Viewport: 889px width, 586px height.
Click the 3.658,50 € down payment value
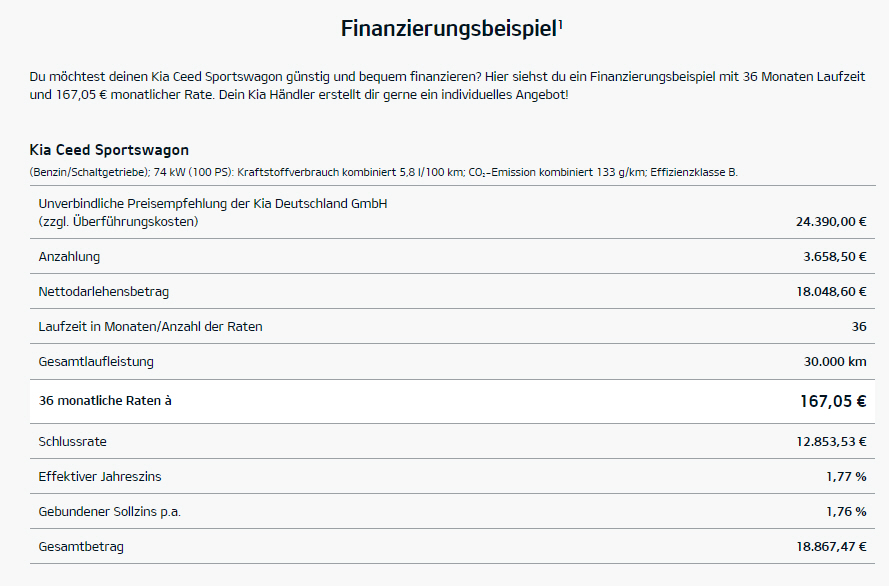pos(835,257)
